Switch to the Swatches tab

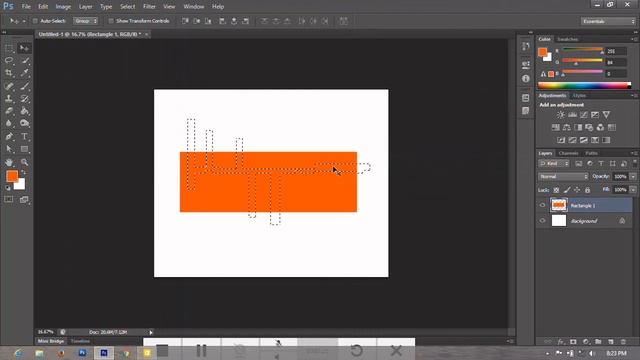567,39
